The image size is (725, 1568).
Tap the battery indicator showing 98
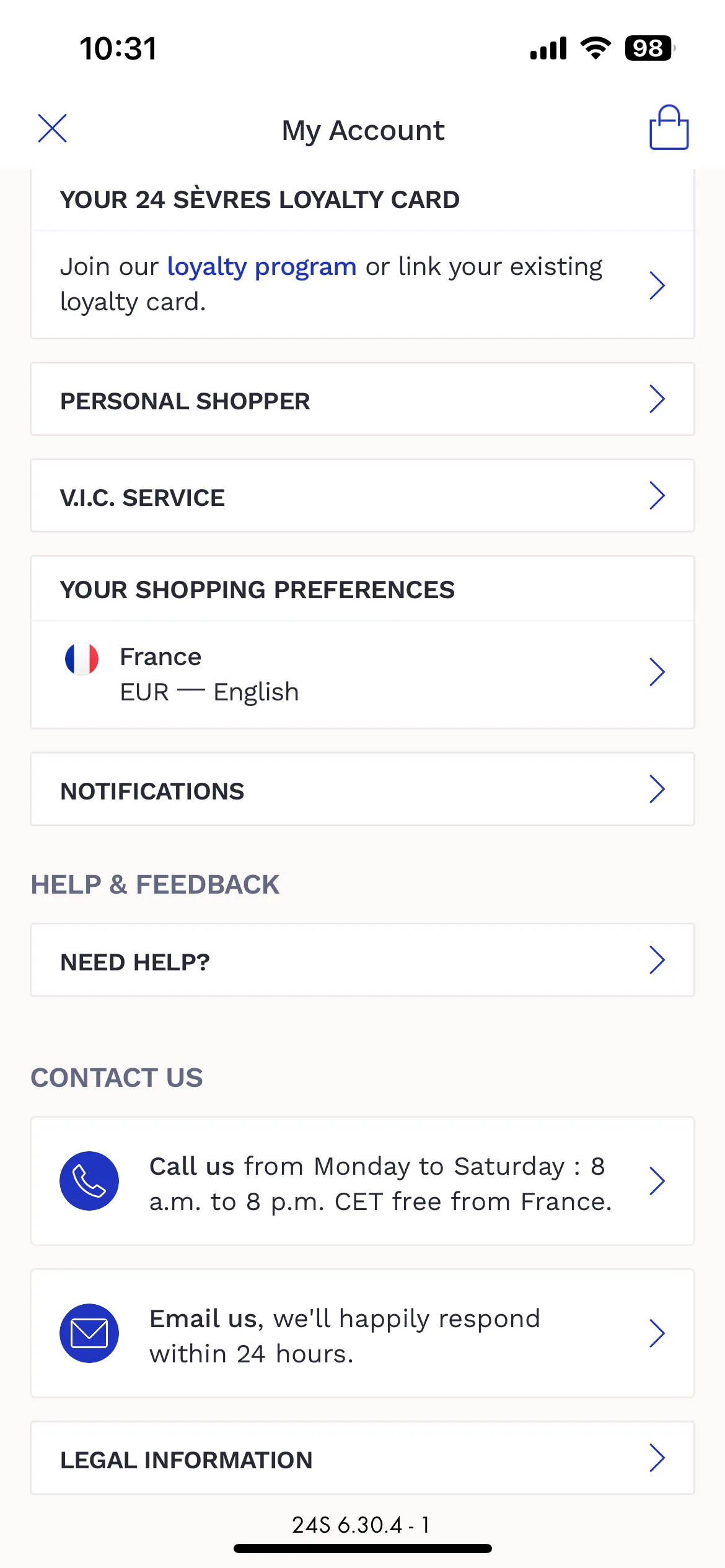[650, 48]
